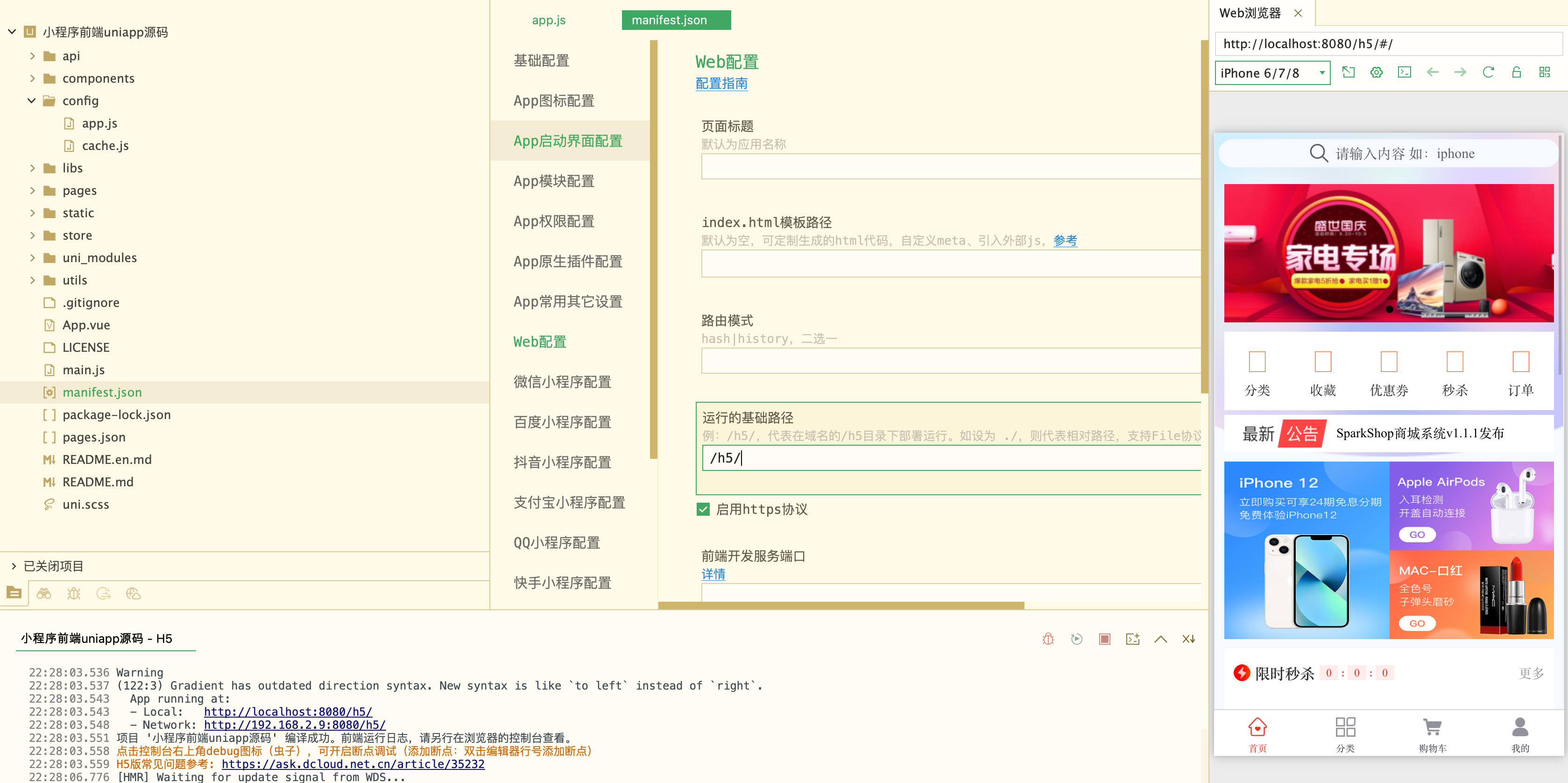Click the 参考 link for index.html template

pyautogui.click(x=1065, y=241)
